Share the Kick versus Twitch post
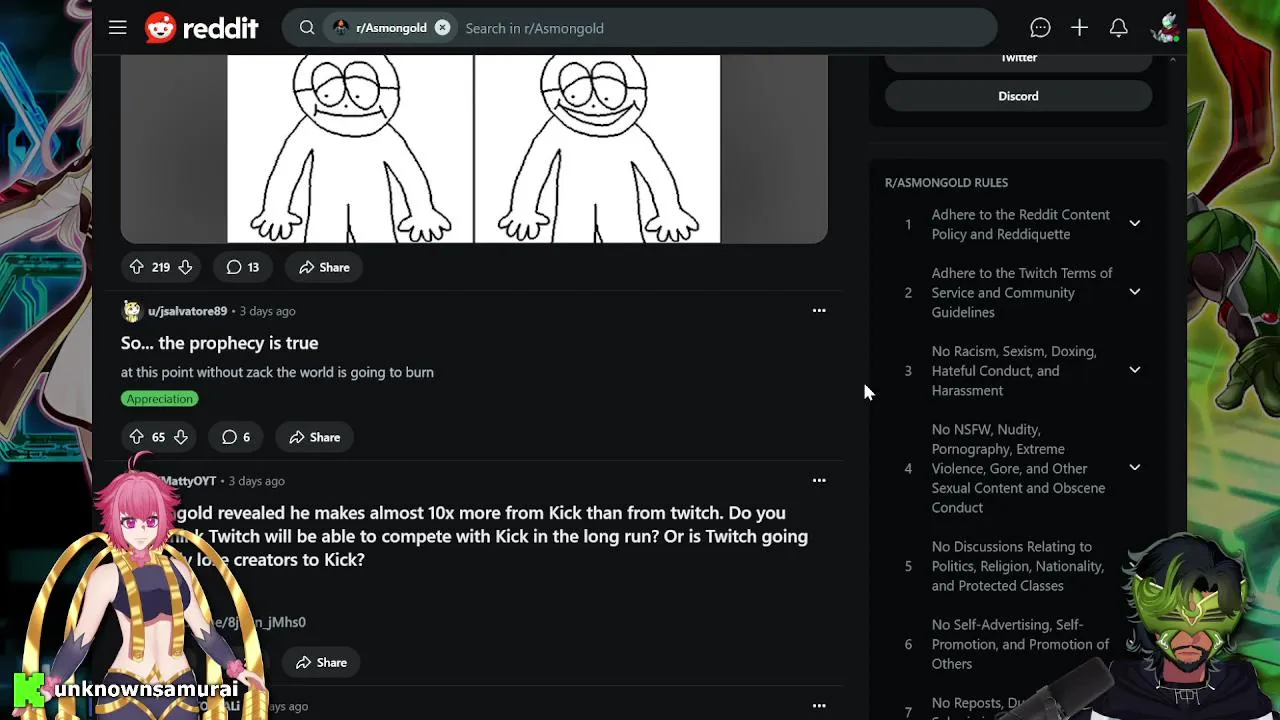This screenshot has width=1280, height=720. [322, 662]
